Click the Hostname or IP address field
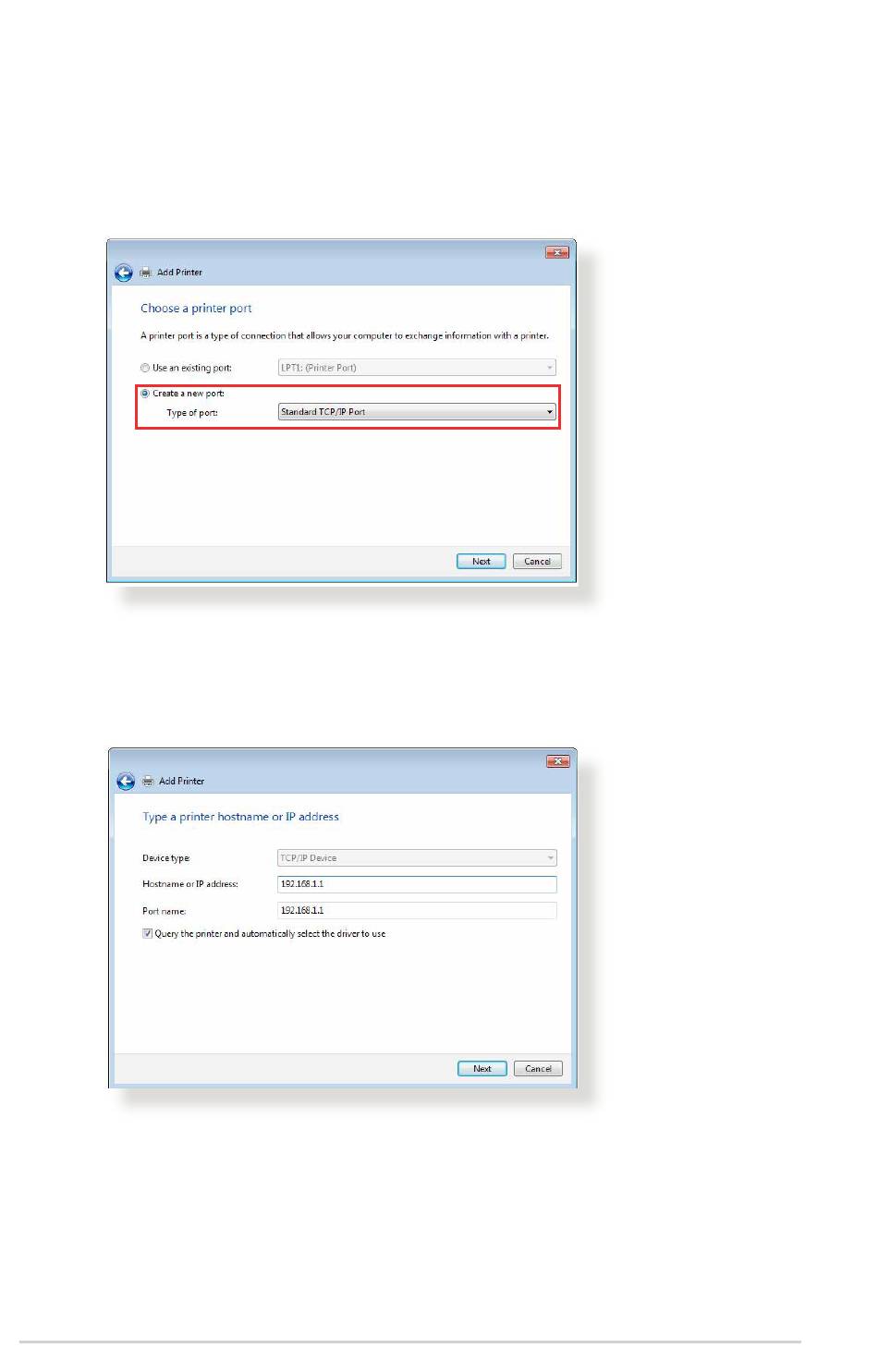Viewport: 878px width, 1372px height. click(417, 884)
